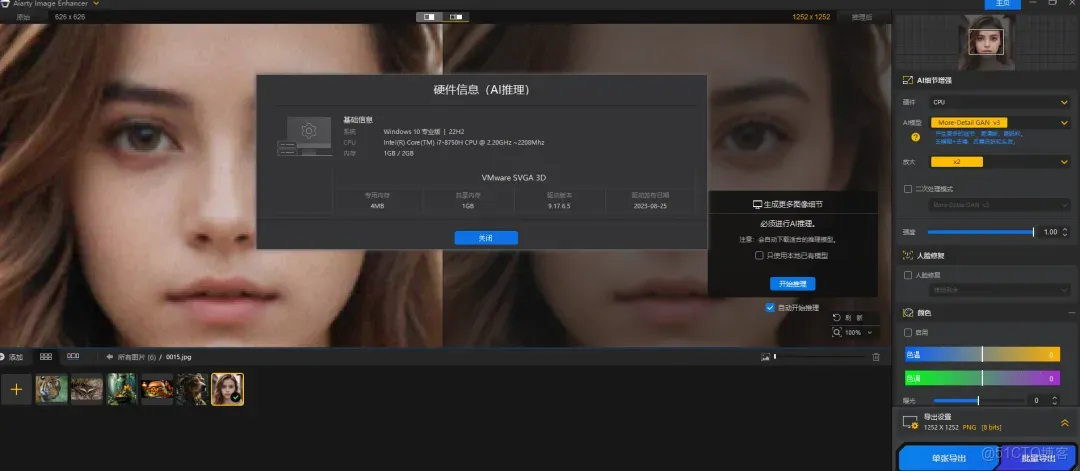1080x471 pixels.
Task: Enable the color adjustment checkbox
Action: [908, 333]
